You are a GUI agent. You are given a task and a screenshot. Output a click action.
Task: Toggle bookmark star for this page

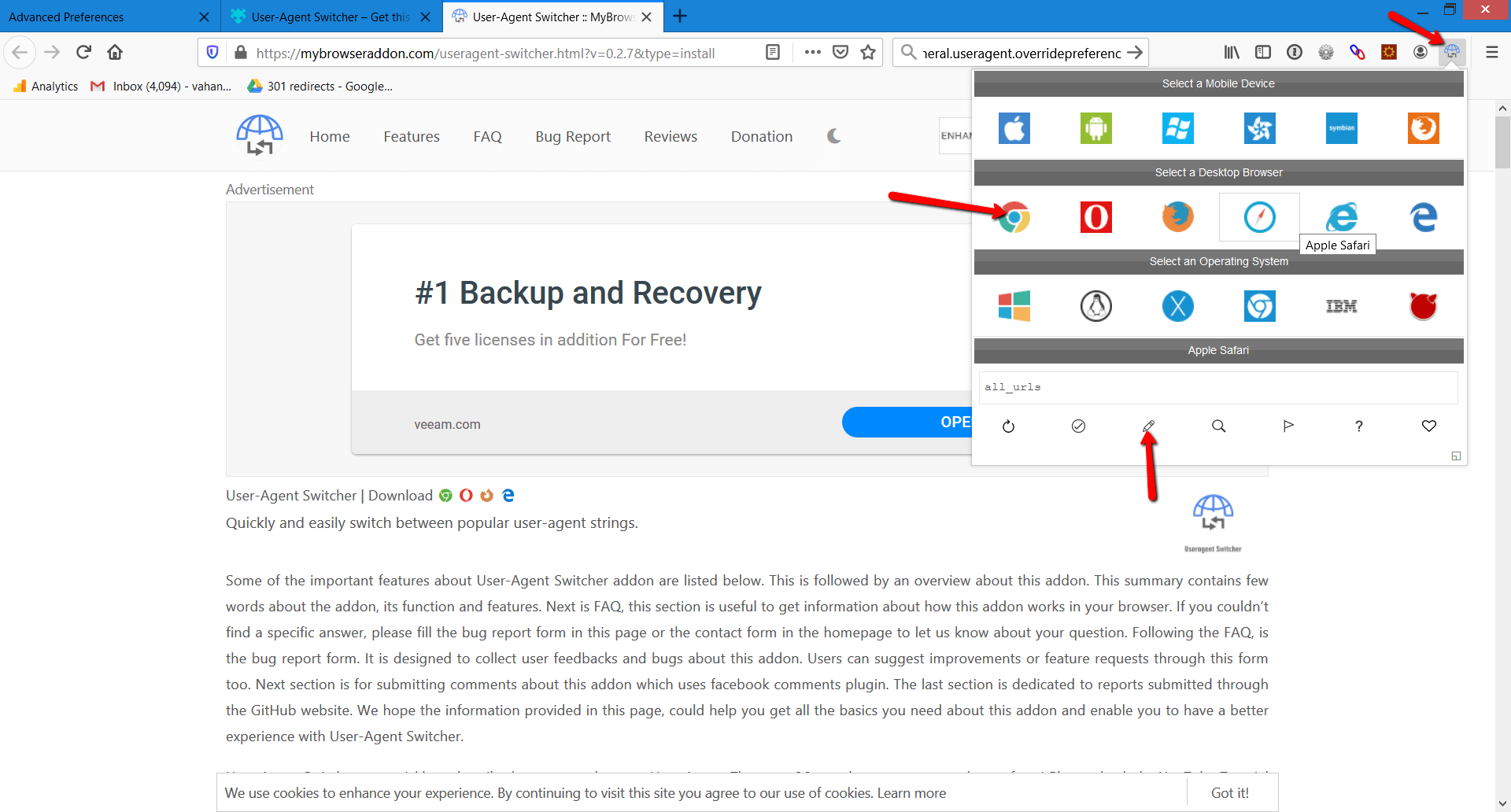pos(868,53)
